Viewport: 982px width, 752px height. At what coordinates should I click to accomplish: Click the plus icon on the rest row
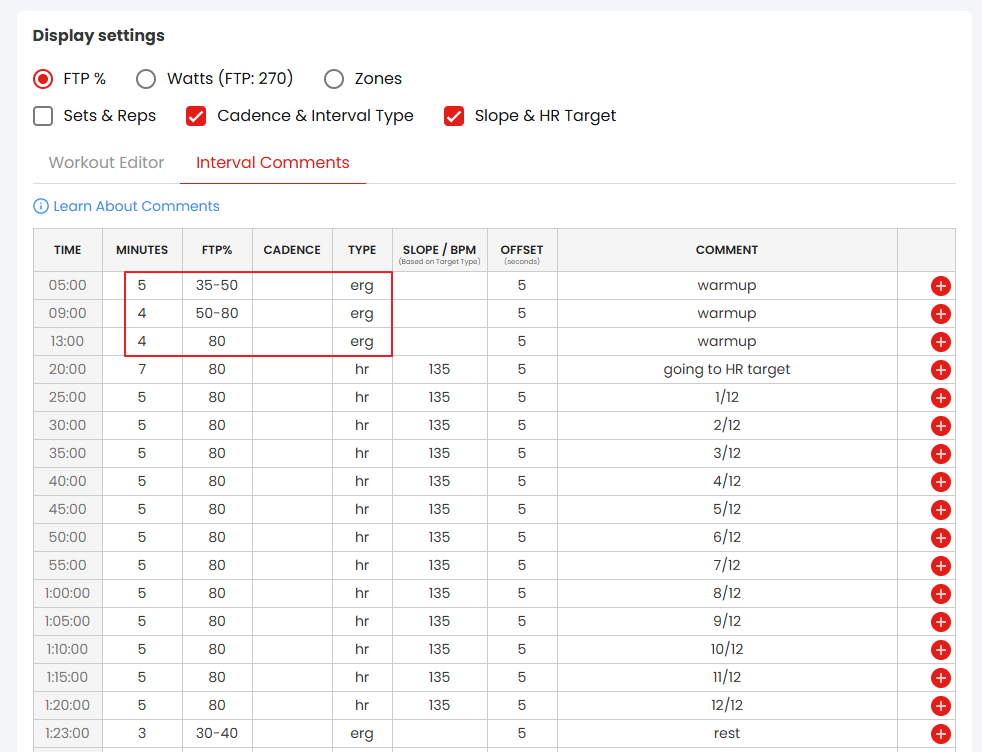point(940,734)
